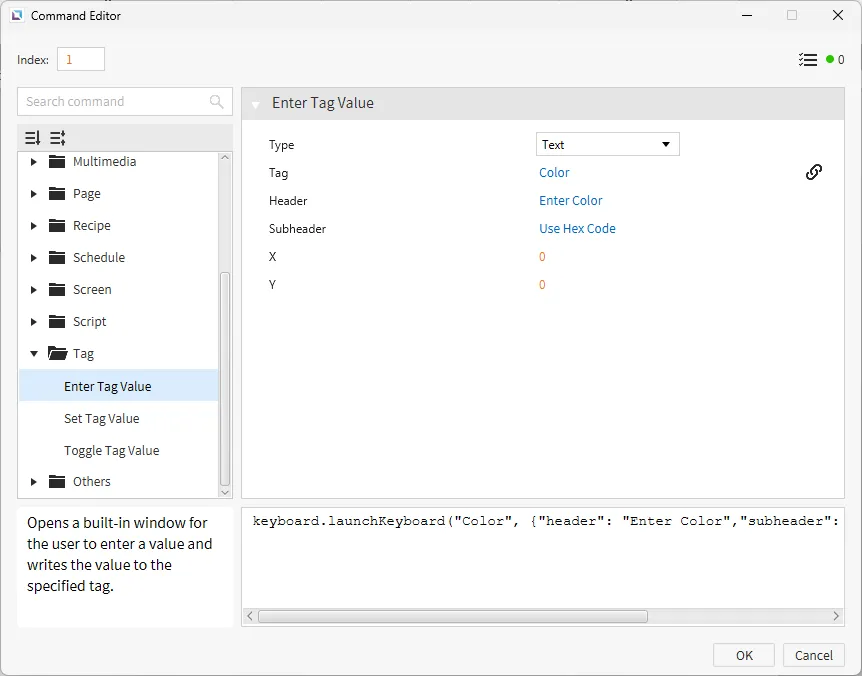Click the Color tag value link
The image size is (862, 676).
(x=554, y=173)
